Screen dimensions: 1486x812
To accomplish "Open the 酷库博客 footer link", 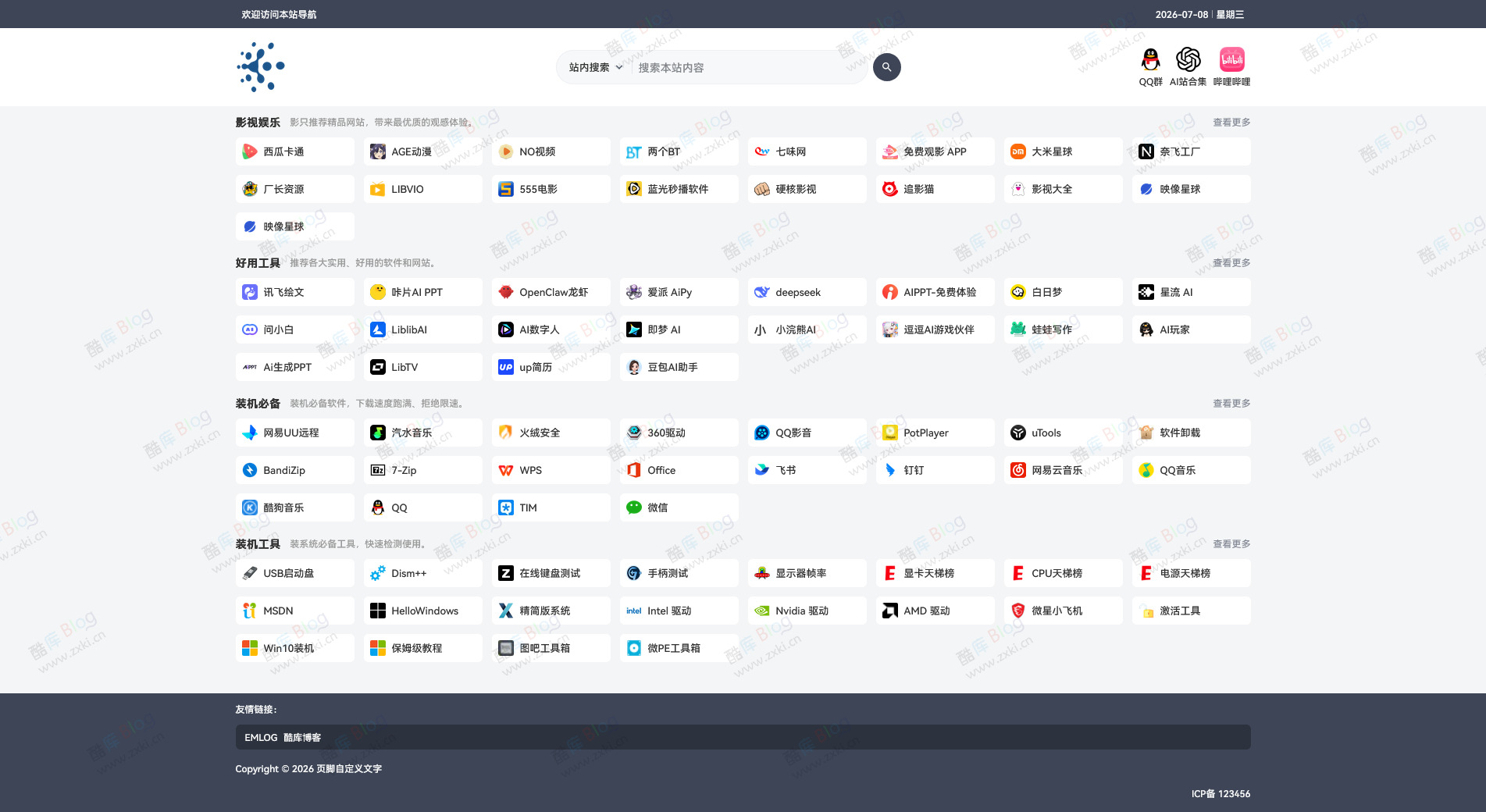I will (302, 737).
